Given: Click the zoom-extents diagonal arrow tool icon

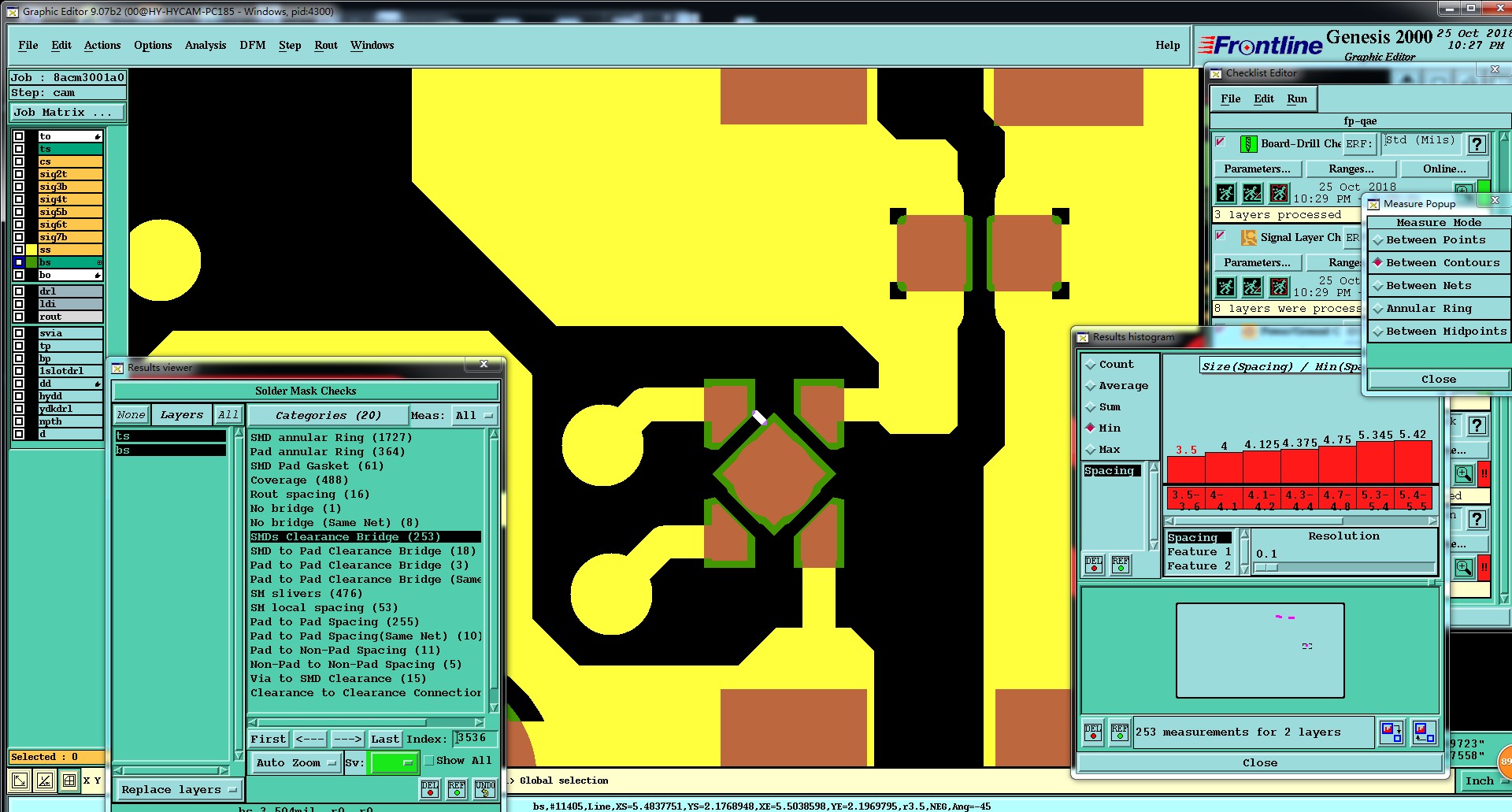Looking at the screenshot, I should (20, 780).
